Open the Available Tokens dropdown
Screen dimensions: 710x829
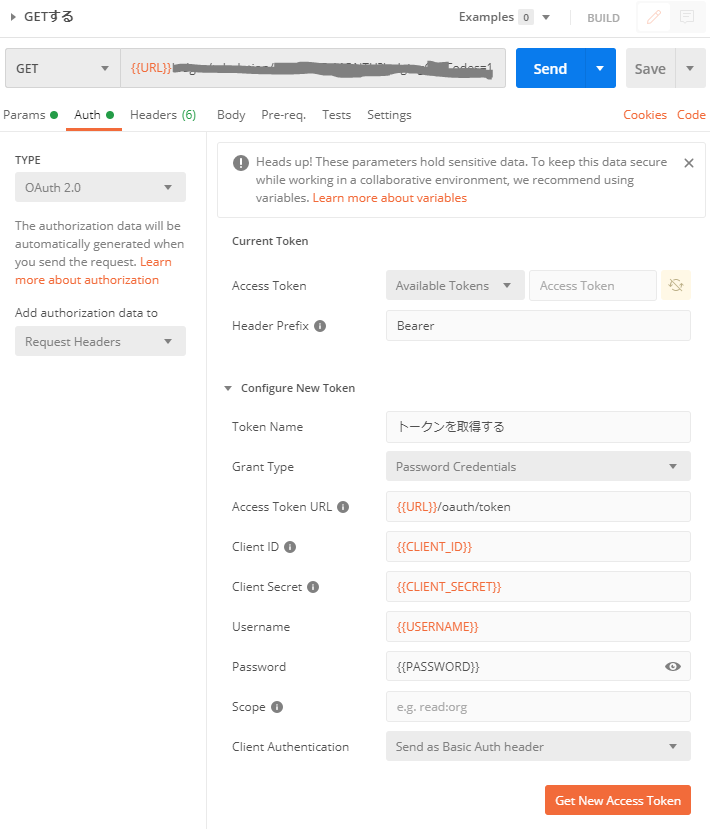455,285
